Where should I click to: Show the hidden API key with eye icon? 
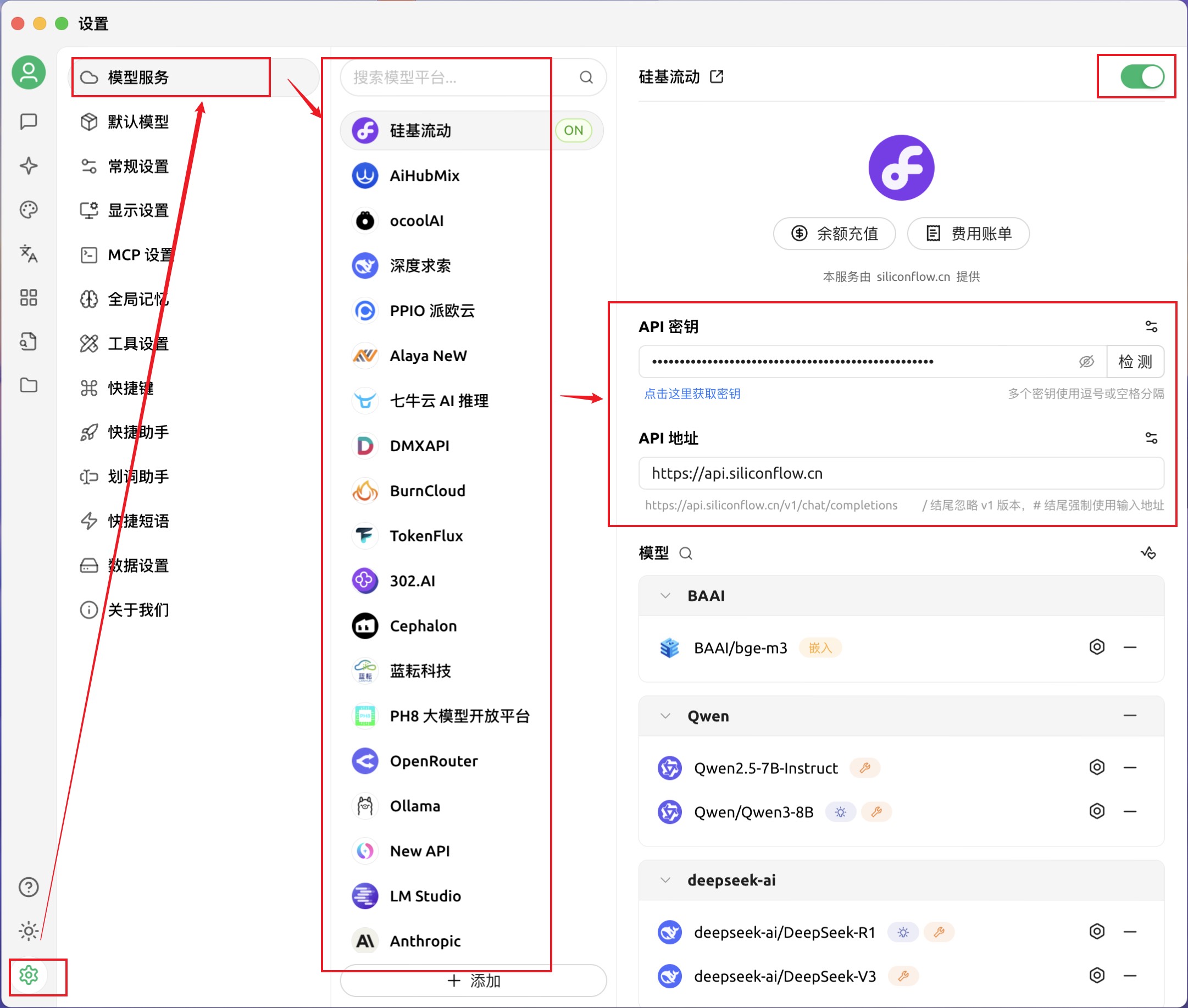pos(1086,361)
